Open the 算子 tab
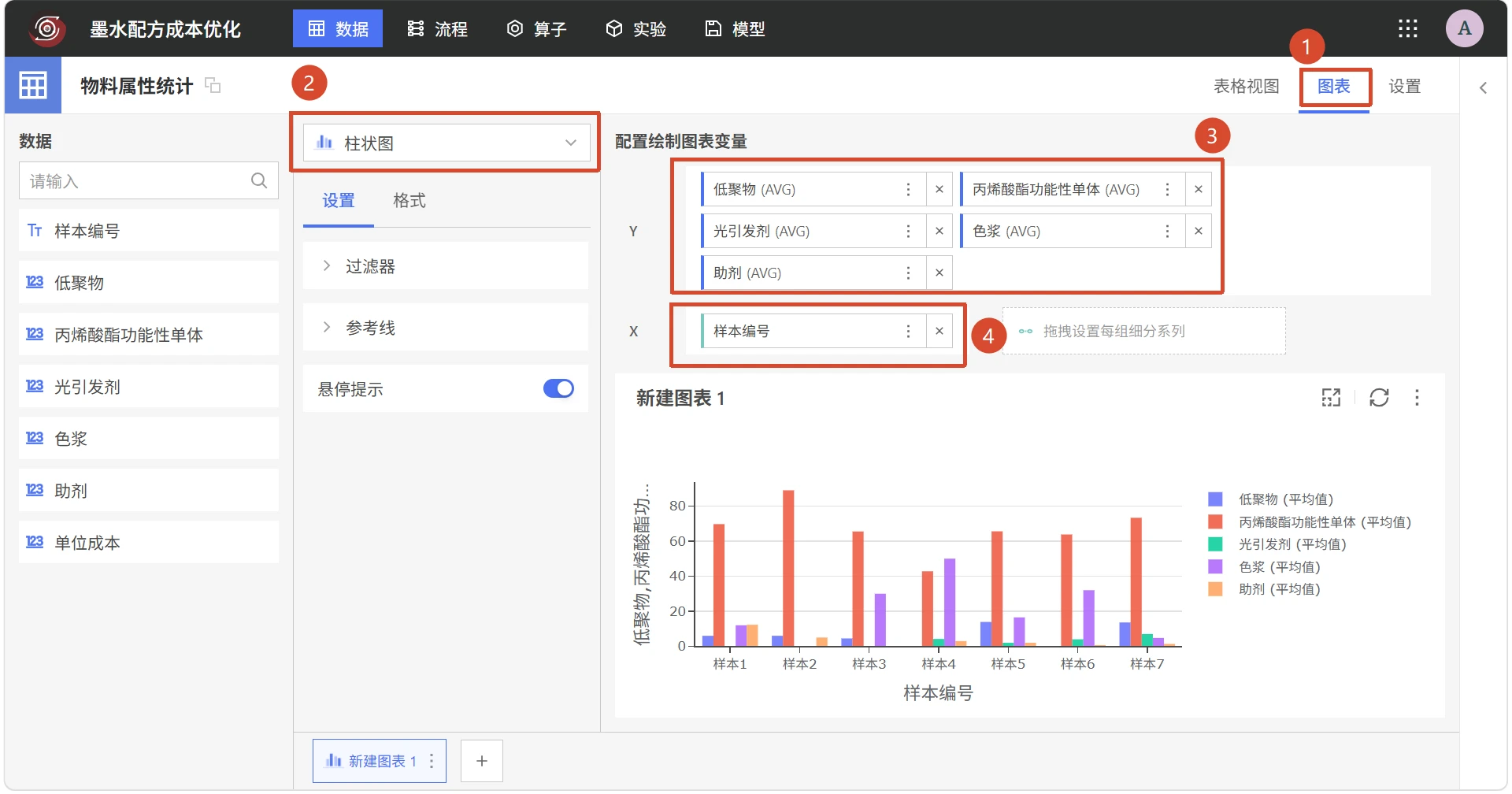Viewport: 1512px width, 794px height. click(x=536, y=29)
